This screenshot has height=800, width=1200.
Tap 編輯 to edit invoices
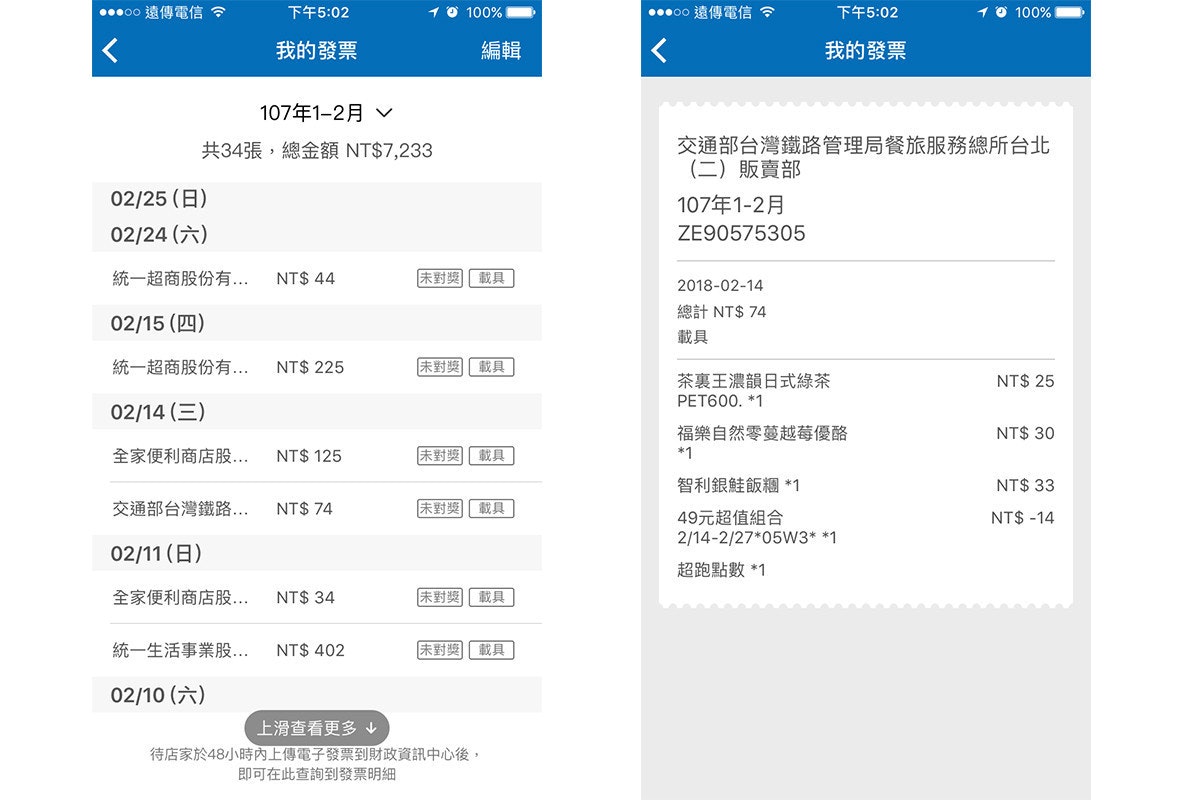[x=501, y=51]
